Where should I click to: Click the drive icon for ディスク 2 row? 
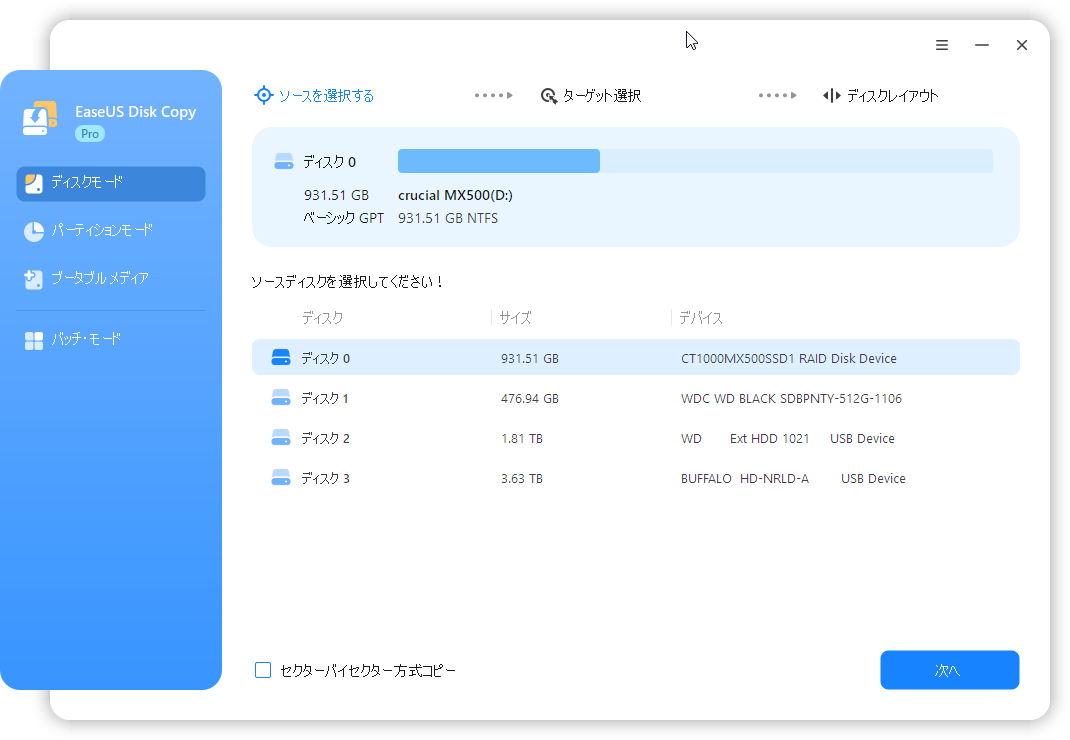tap(280, 438)
